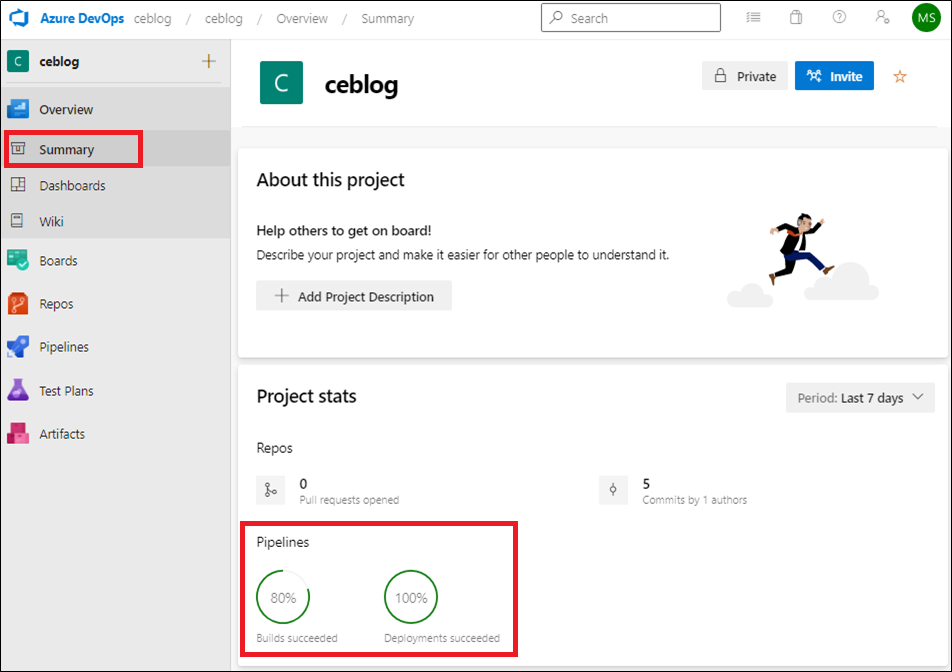Click the Deployments succeeded label
The image size is (952, 672).
pos(442,638)
